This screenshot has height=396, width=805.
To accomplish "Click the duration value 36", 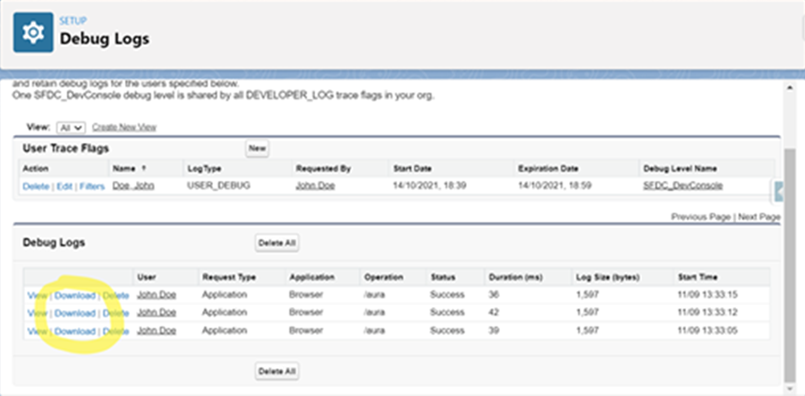I will (x=494, y=295).
